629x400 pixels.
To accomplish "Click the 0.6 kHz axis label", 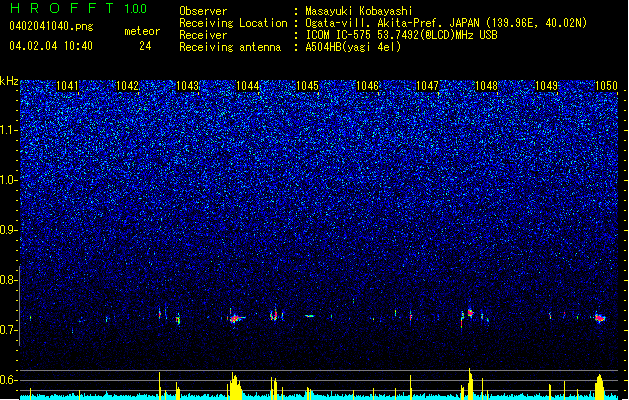I will (8, 380).
